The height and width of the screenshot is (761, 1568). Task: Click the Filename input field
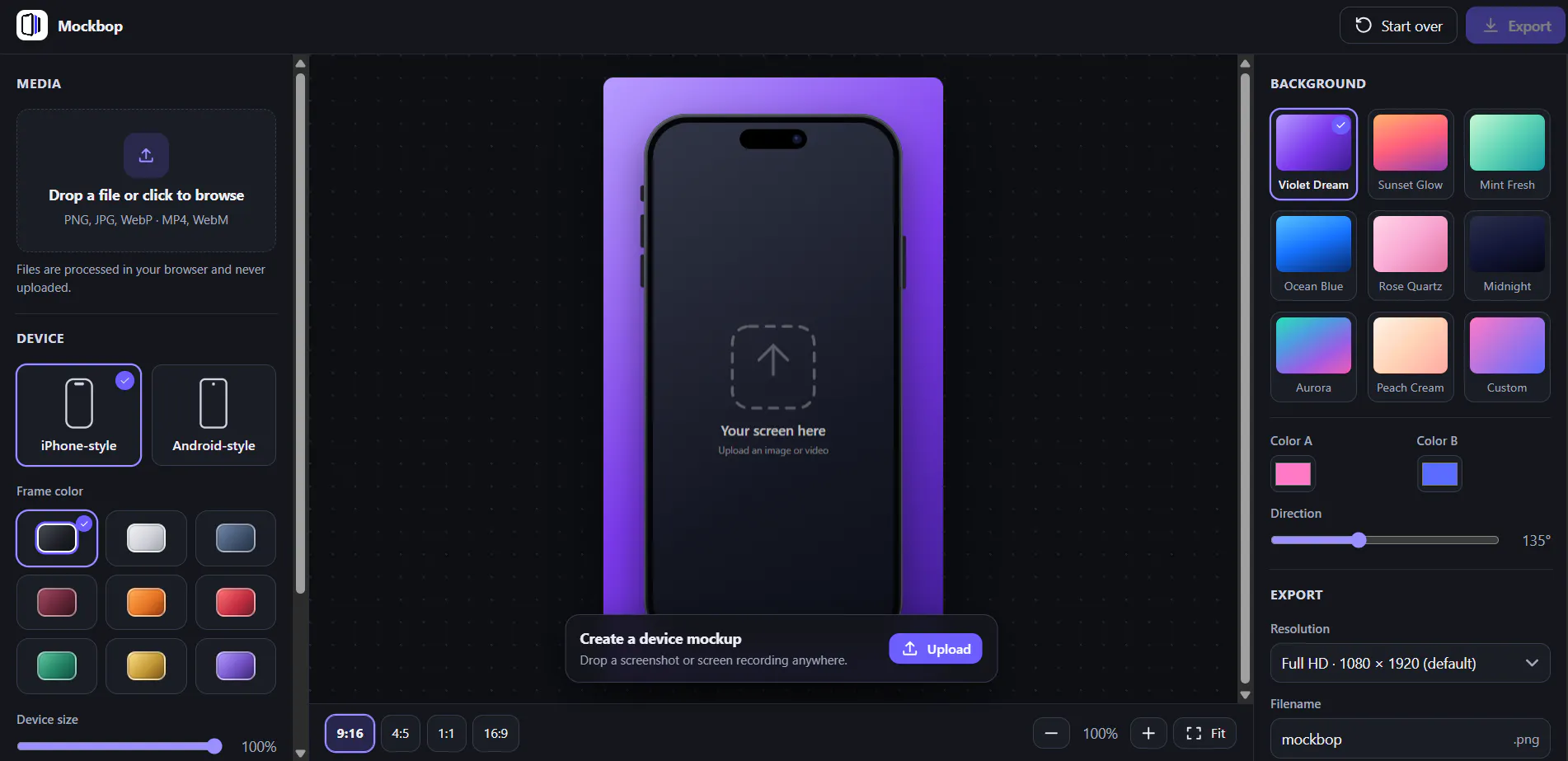click(1411, 740)
